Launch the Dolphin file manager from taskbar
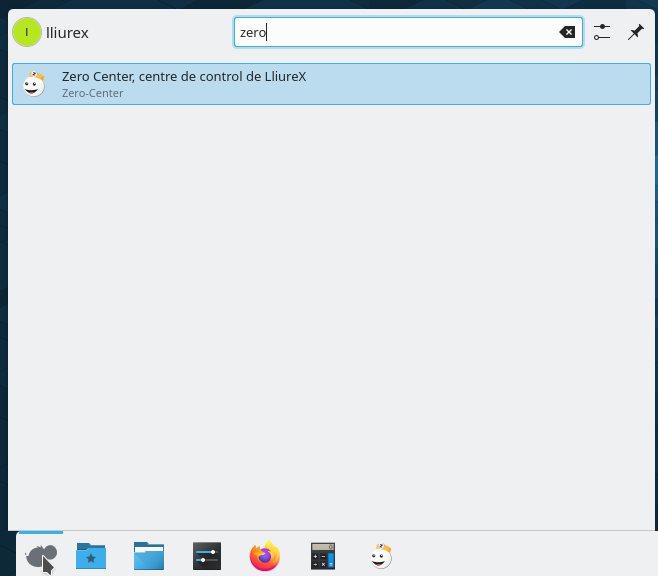The image size is (658, 576). click(x=149, y=556)
